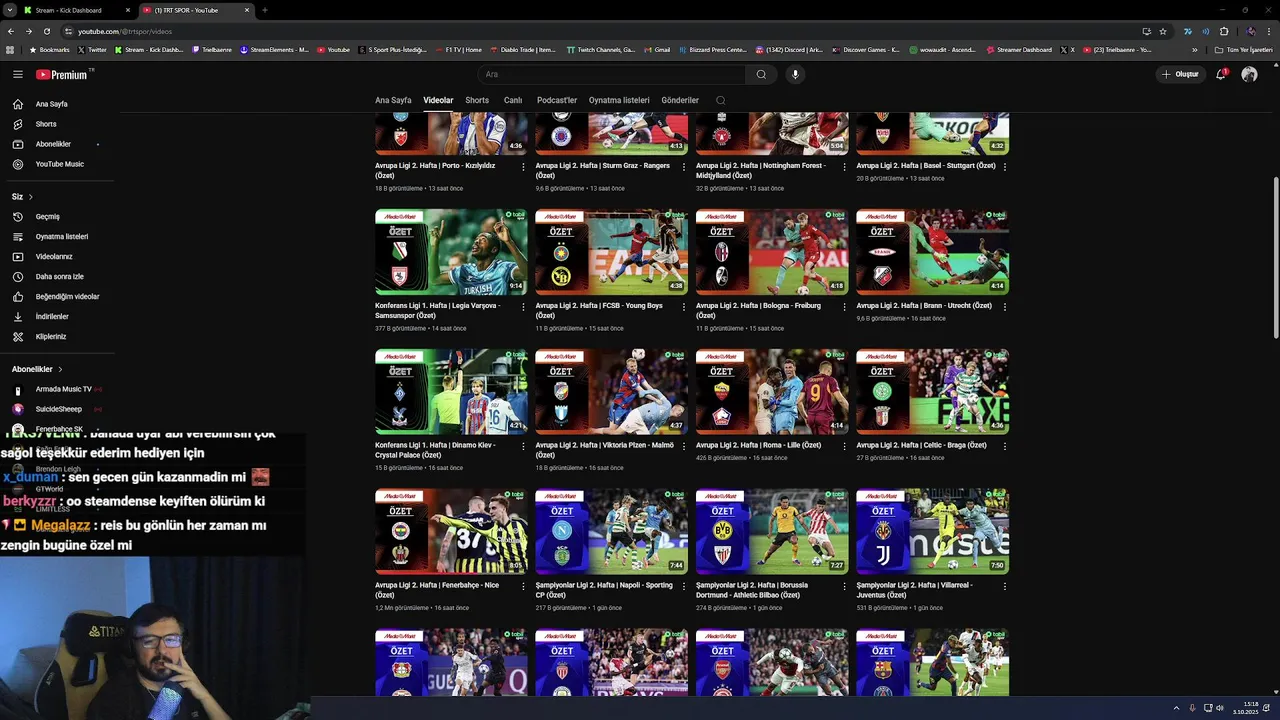This screenshot has width=1280, height=720.
Task: Open the Villarreal - Juventus video title
Action: (914, 590)
